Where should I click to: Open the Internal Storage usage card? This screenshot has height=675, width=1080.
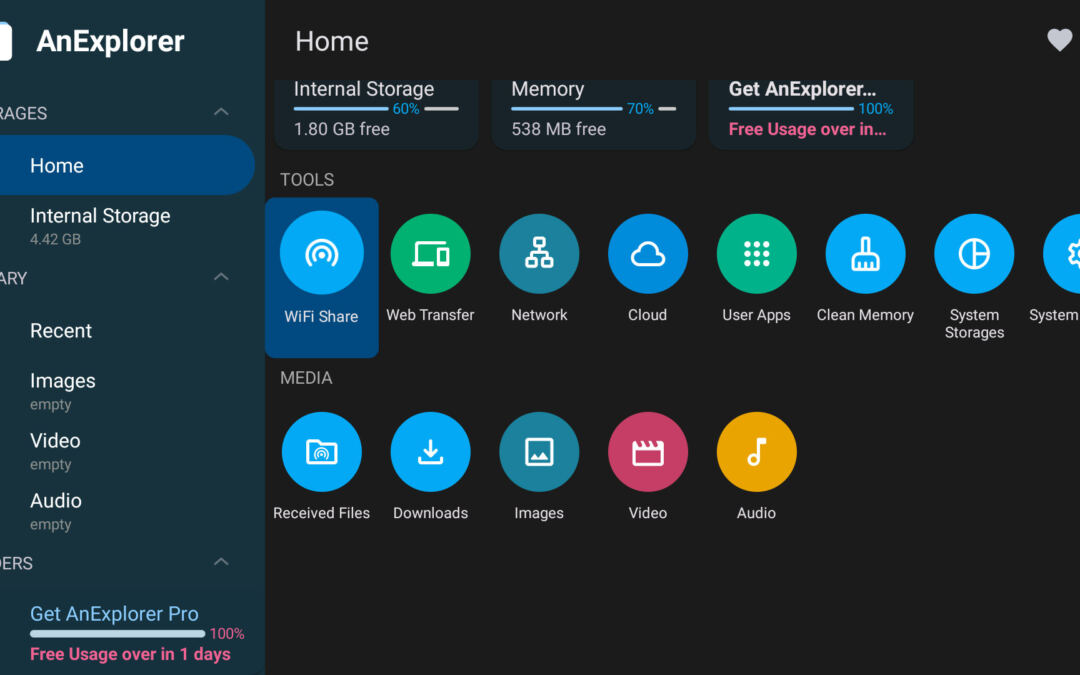pyautogui.click(x=375, y=112)
